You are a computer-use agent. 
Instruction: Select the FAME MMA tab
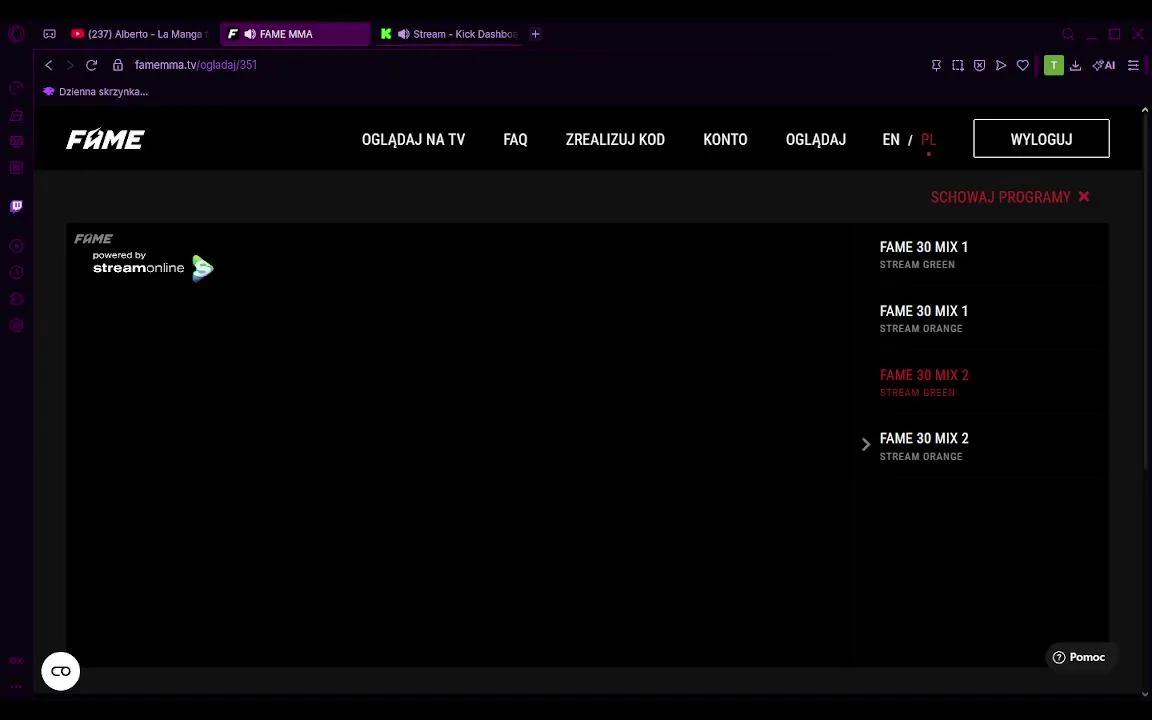click(295, 34)
